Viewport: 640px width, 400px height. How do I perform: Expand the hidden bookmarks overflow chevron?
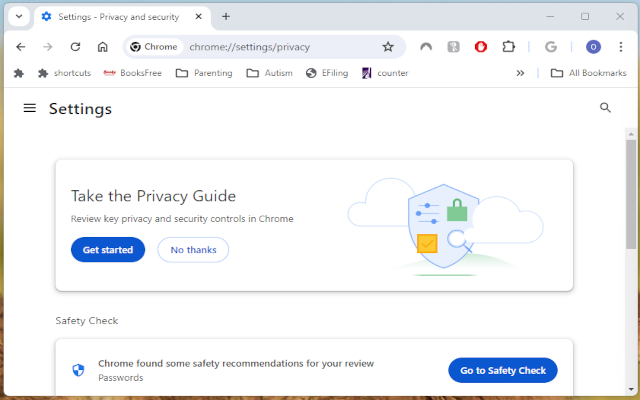point(520,73)
